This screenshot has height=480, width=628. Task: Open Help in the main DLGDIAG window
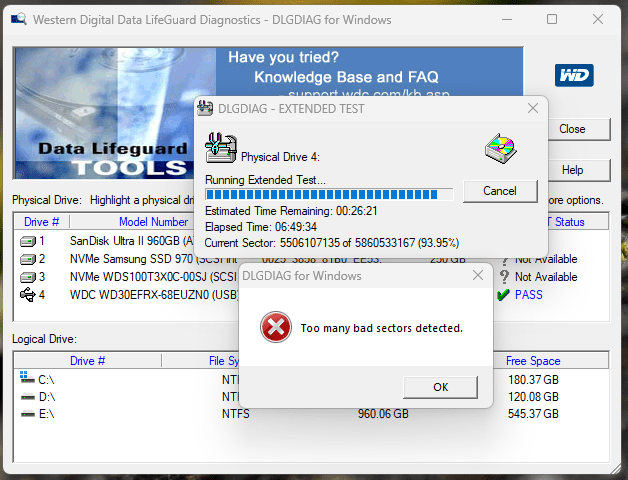578,170
